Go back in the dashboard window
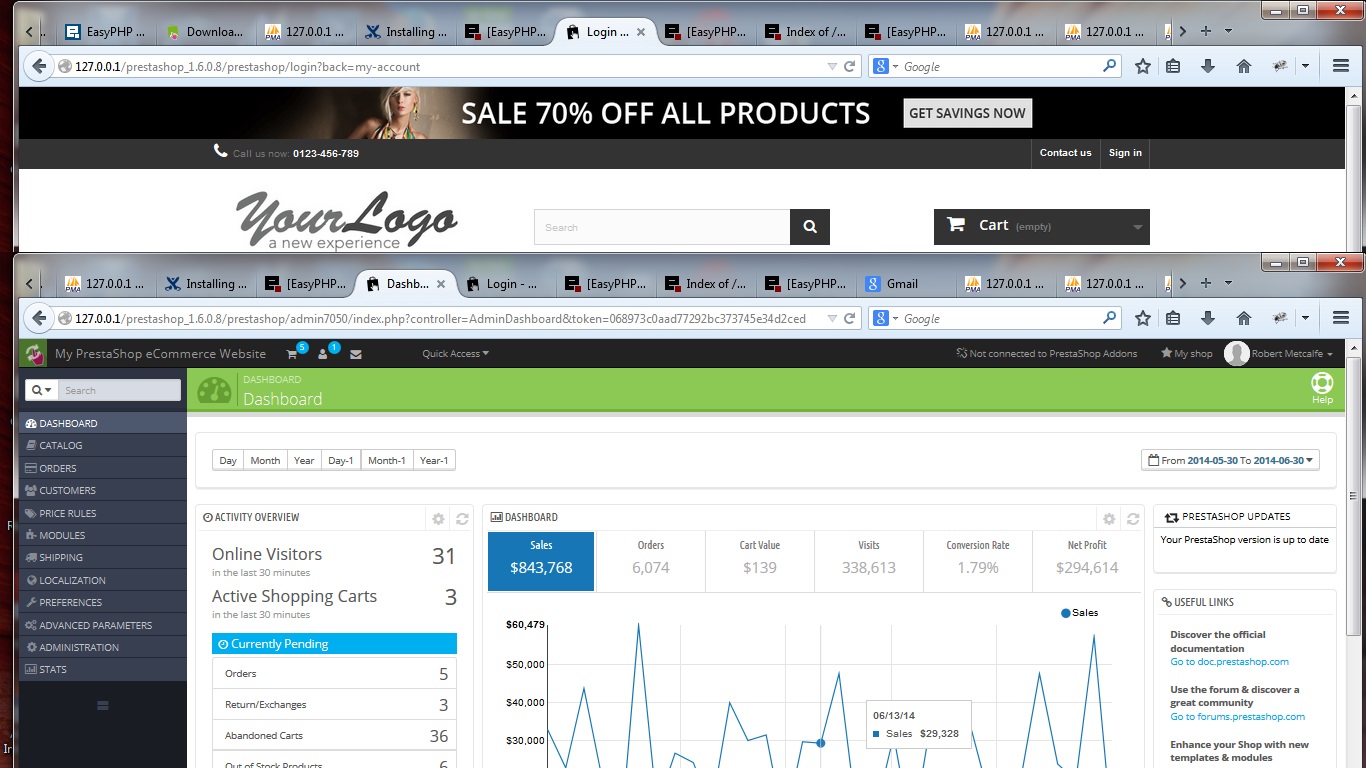1366x768 pixels. (x=38, y=319)
